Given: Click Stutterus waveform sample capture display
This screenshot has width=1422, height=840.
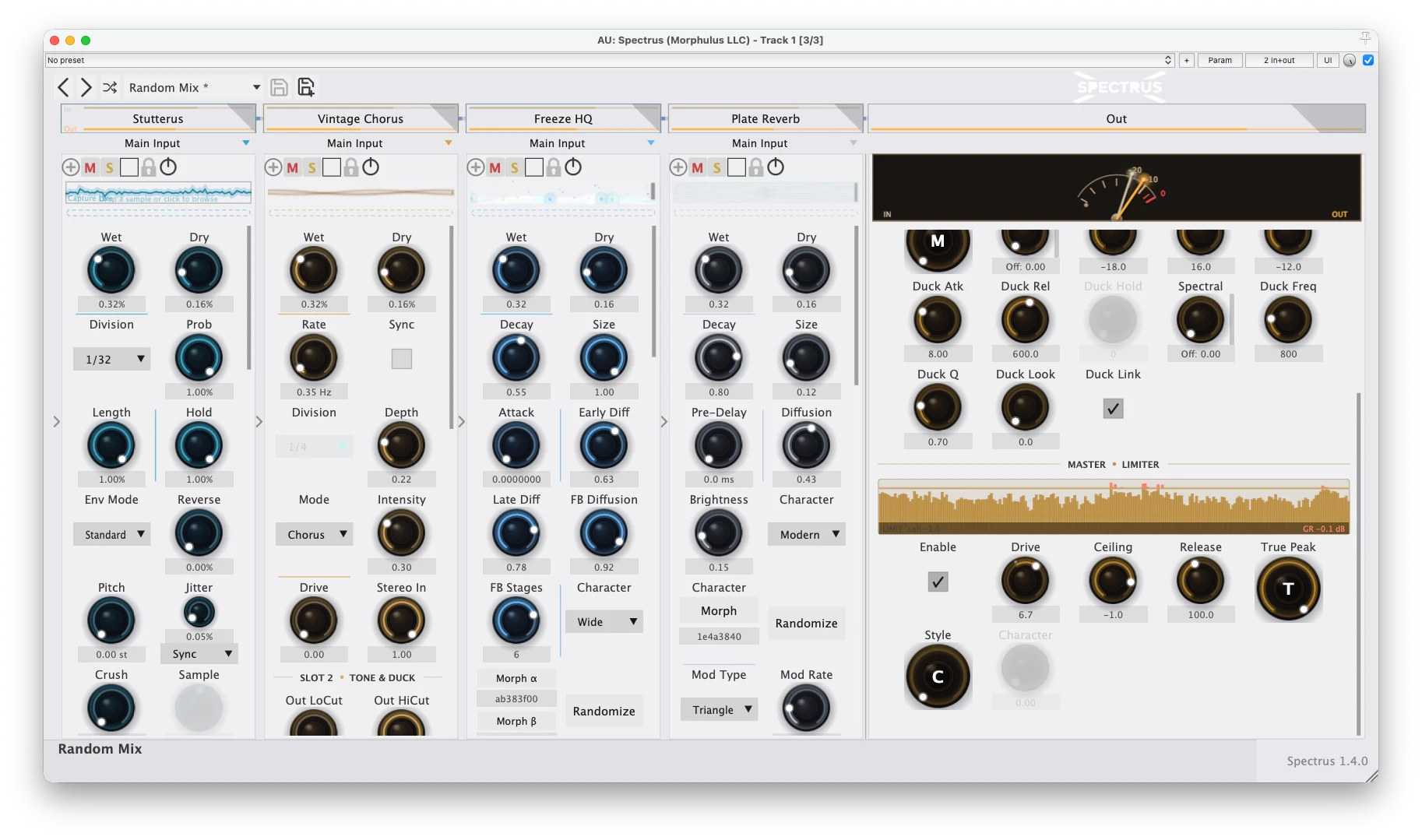Looking at the screenshot, I should [158, 193].
